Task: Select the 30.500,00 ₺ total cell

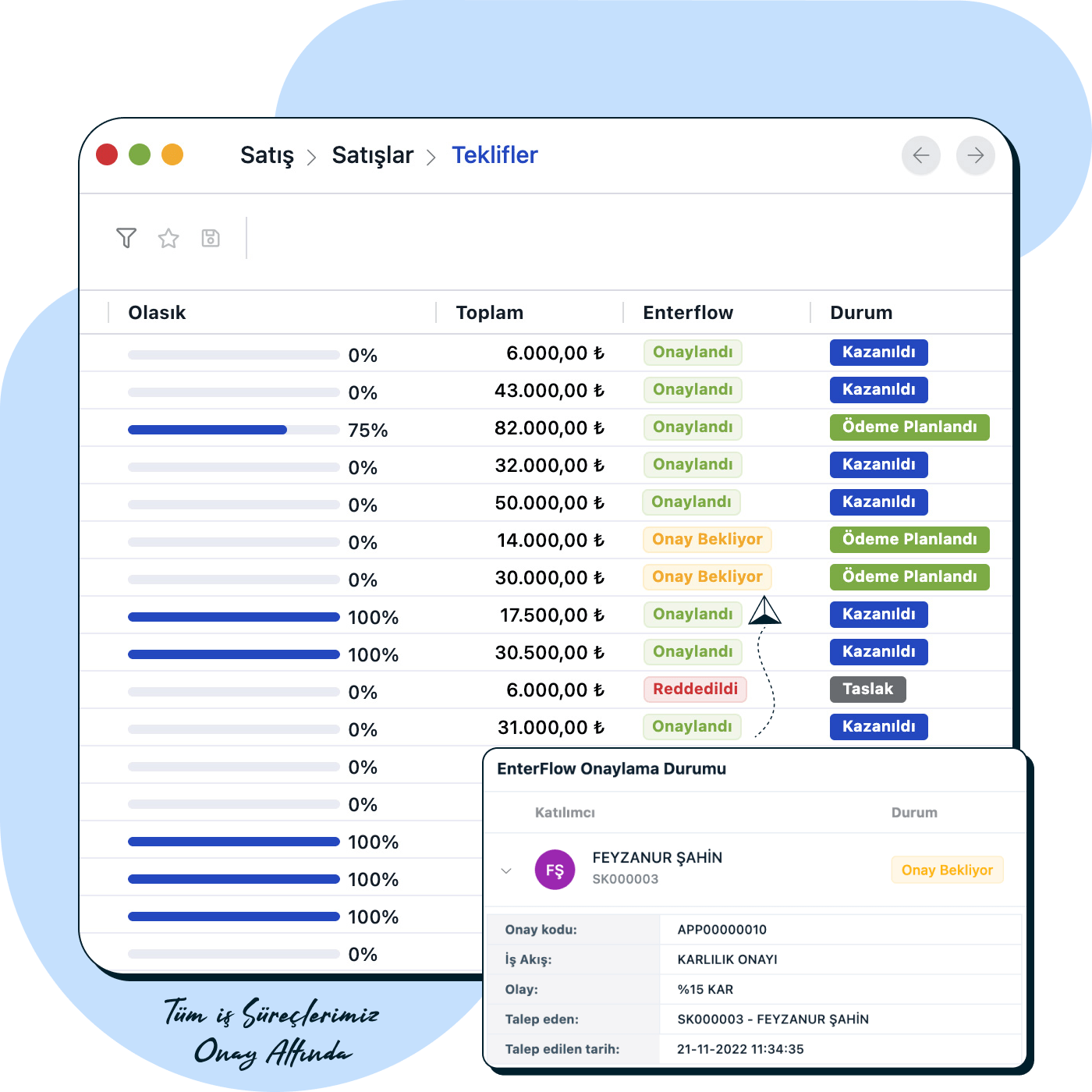Action: 550,652
